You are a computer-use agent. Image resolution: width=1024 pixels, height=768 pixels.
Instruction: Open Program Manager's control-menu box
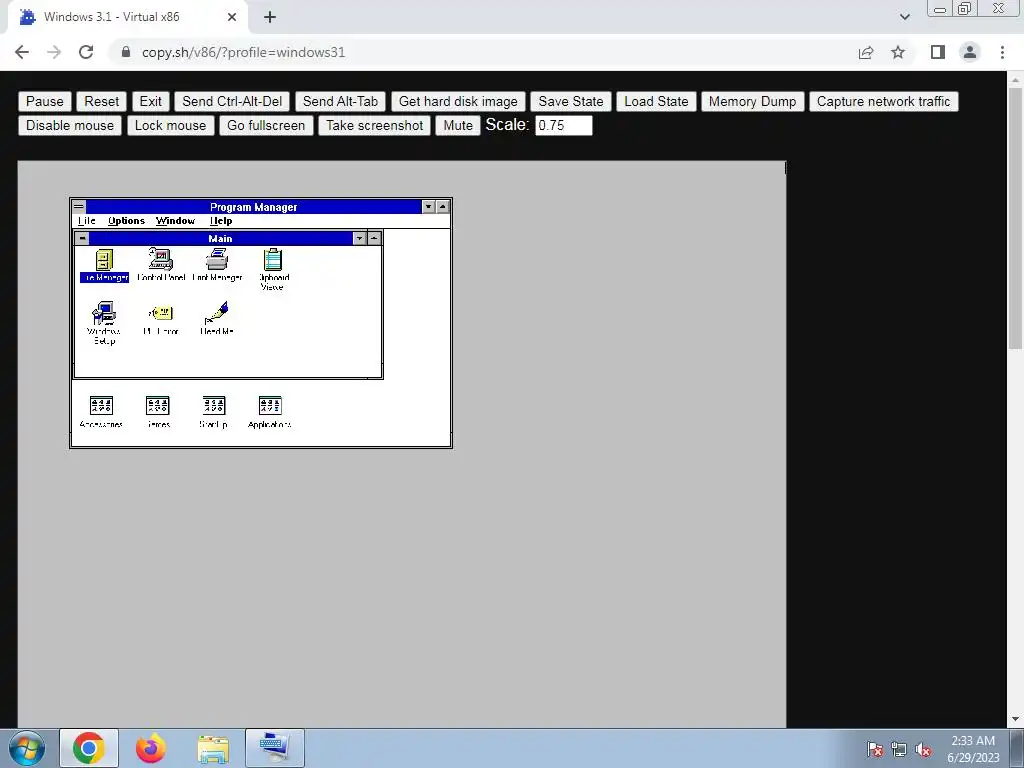point(79,206)
